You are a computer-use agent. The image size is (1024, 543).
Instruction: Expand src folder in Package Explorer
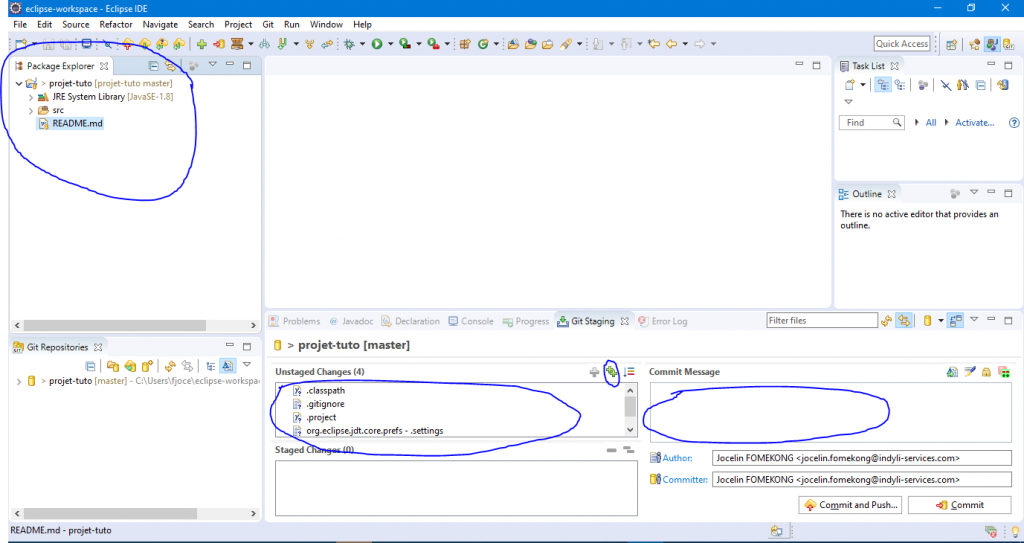(31, 110)
